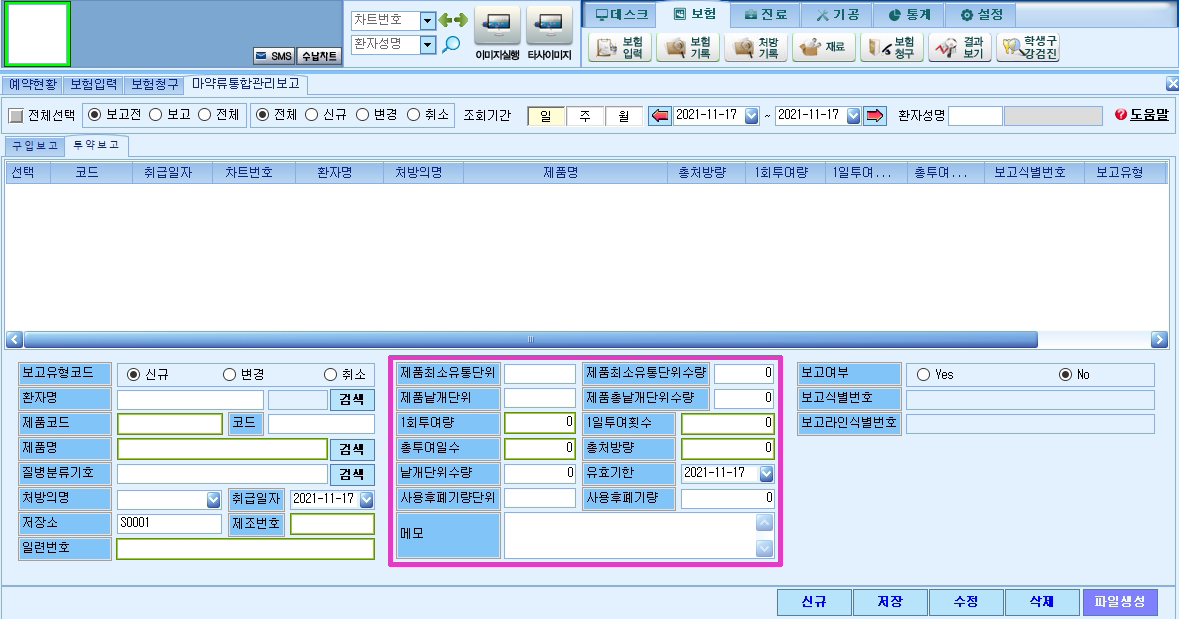Click the magnifier search icon beside 환자성명
Viewport: 1179px width, 619px height.
click(451, 44)
